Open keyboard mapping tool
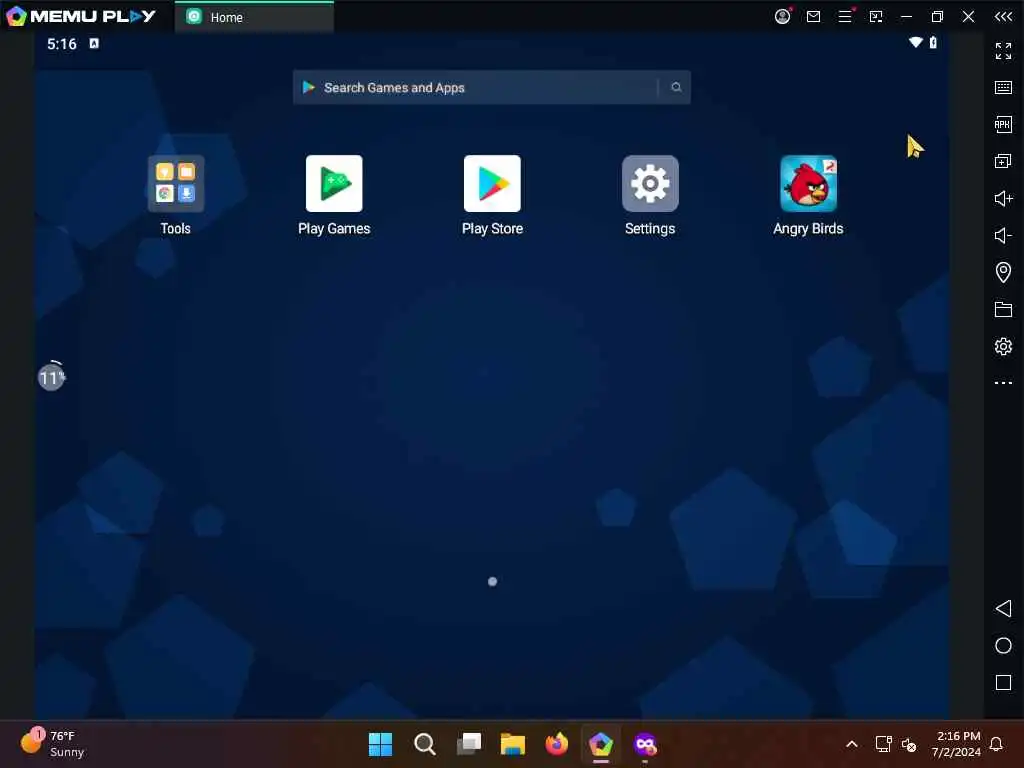The width and height of the screenshot is (1024, 768). (1003, 88)
